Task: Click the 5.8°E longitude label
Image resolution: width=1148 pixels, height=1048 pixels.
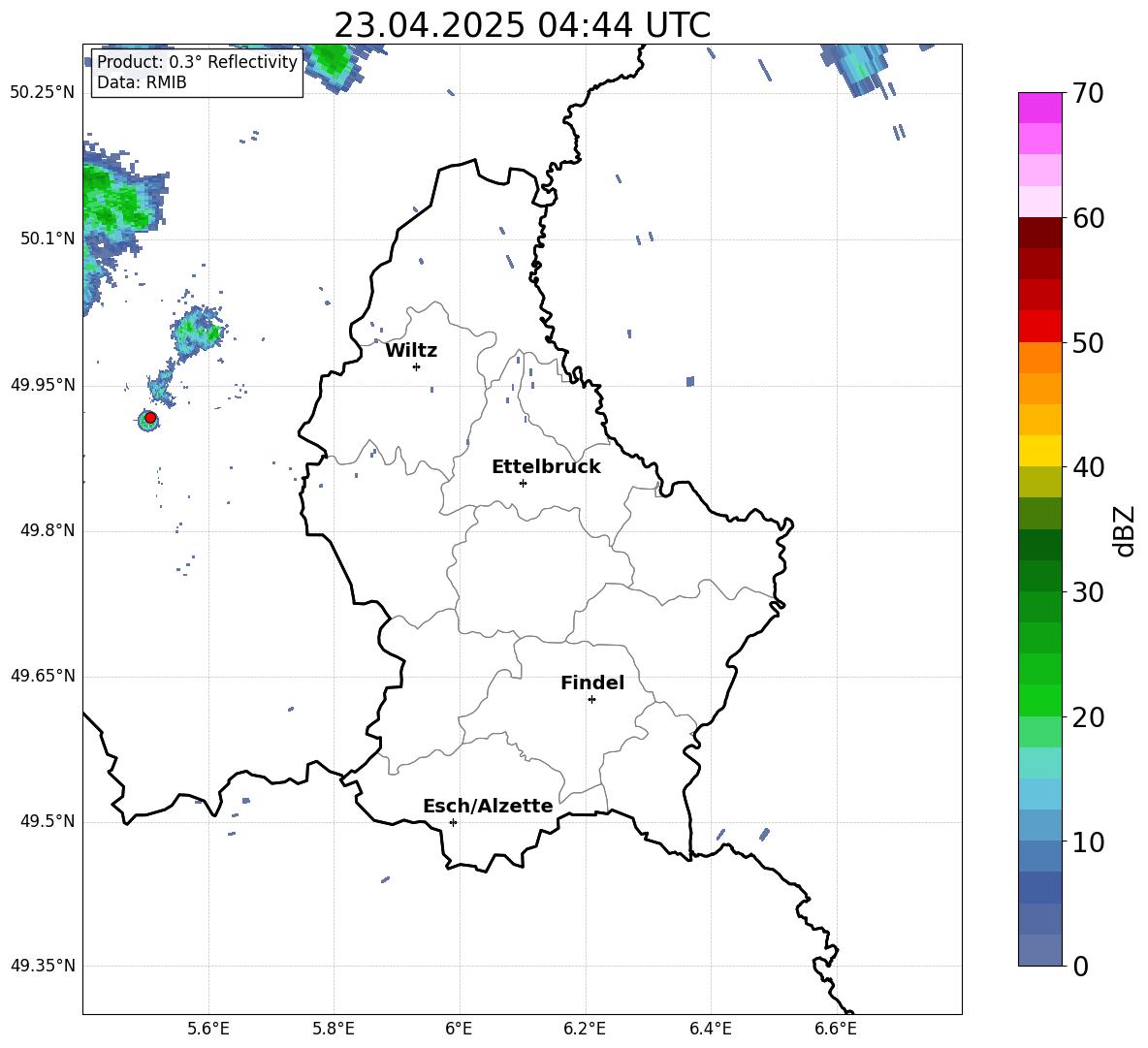Action: (334, 1029)
